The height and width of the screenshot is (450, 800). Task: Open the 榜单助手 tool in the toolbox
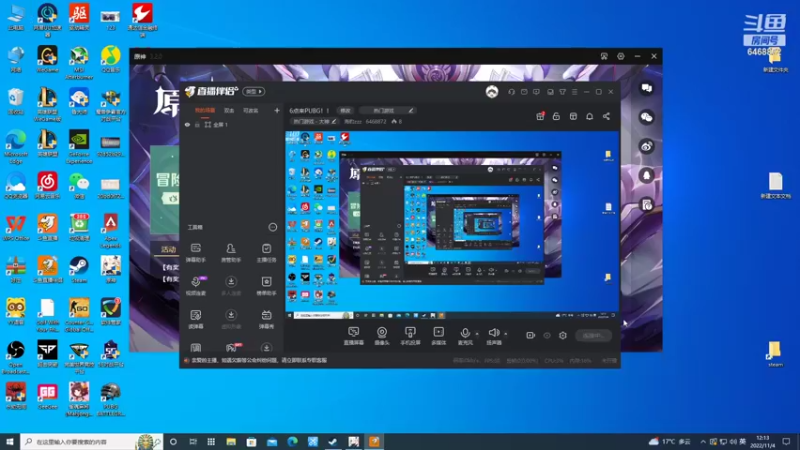click(266, 286)
